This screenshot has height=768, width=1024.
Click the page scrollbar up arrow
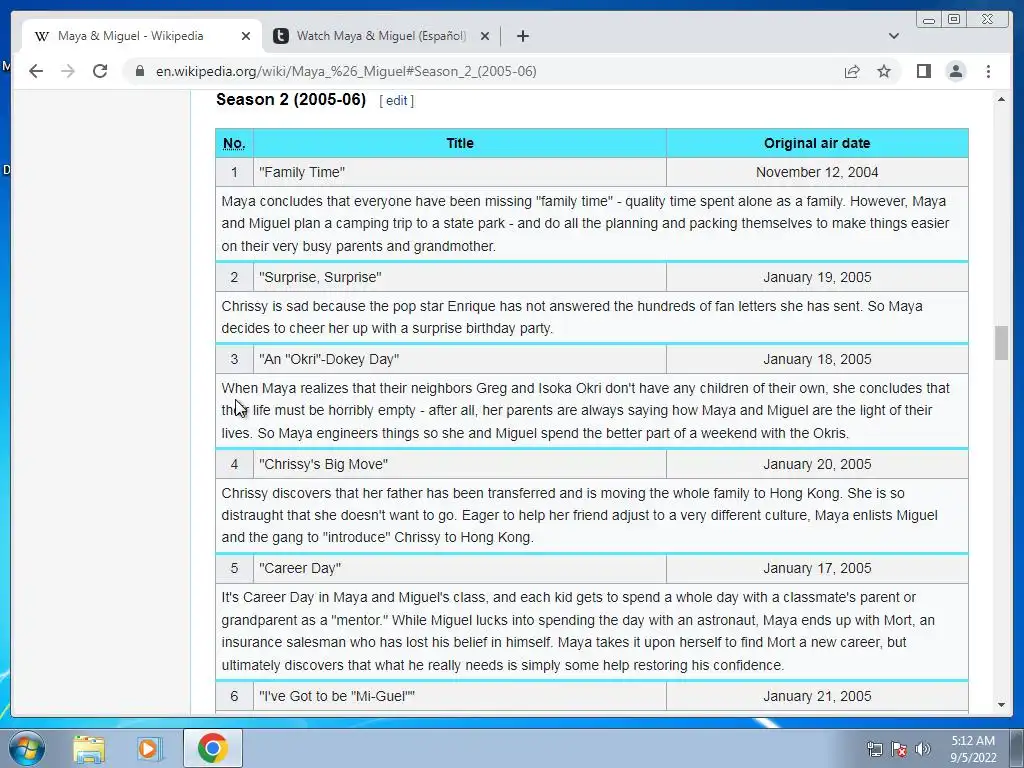1001,99
